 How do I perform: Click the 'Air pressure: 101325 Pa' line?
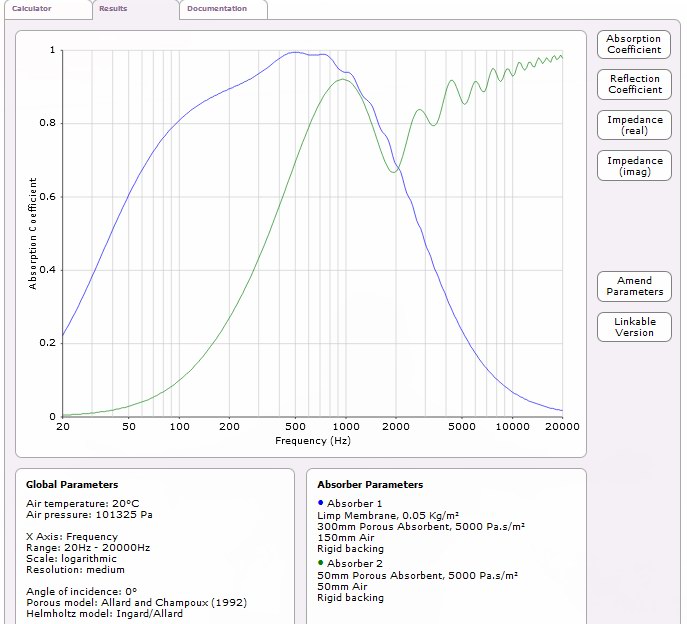89,514
